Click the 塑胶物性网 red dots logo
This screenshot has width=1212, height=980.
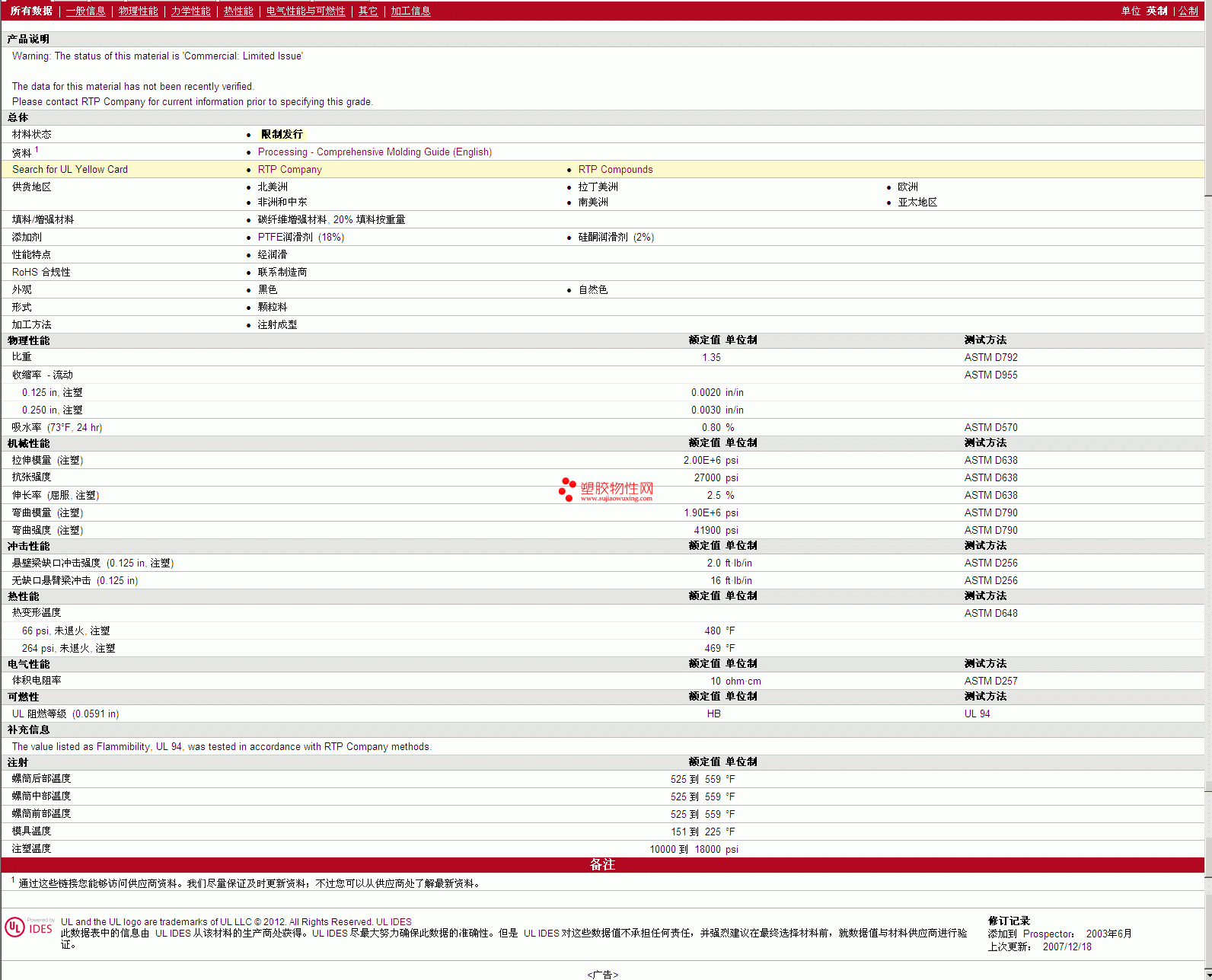pos(567,489)
